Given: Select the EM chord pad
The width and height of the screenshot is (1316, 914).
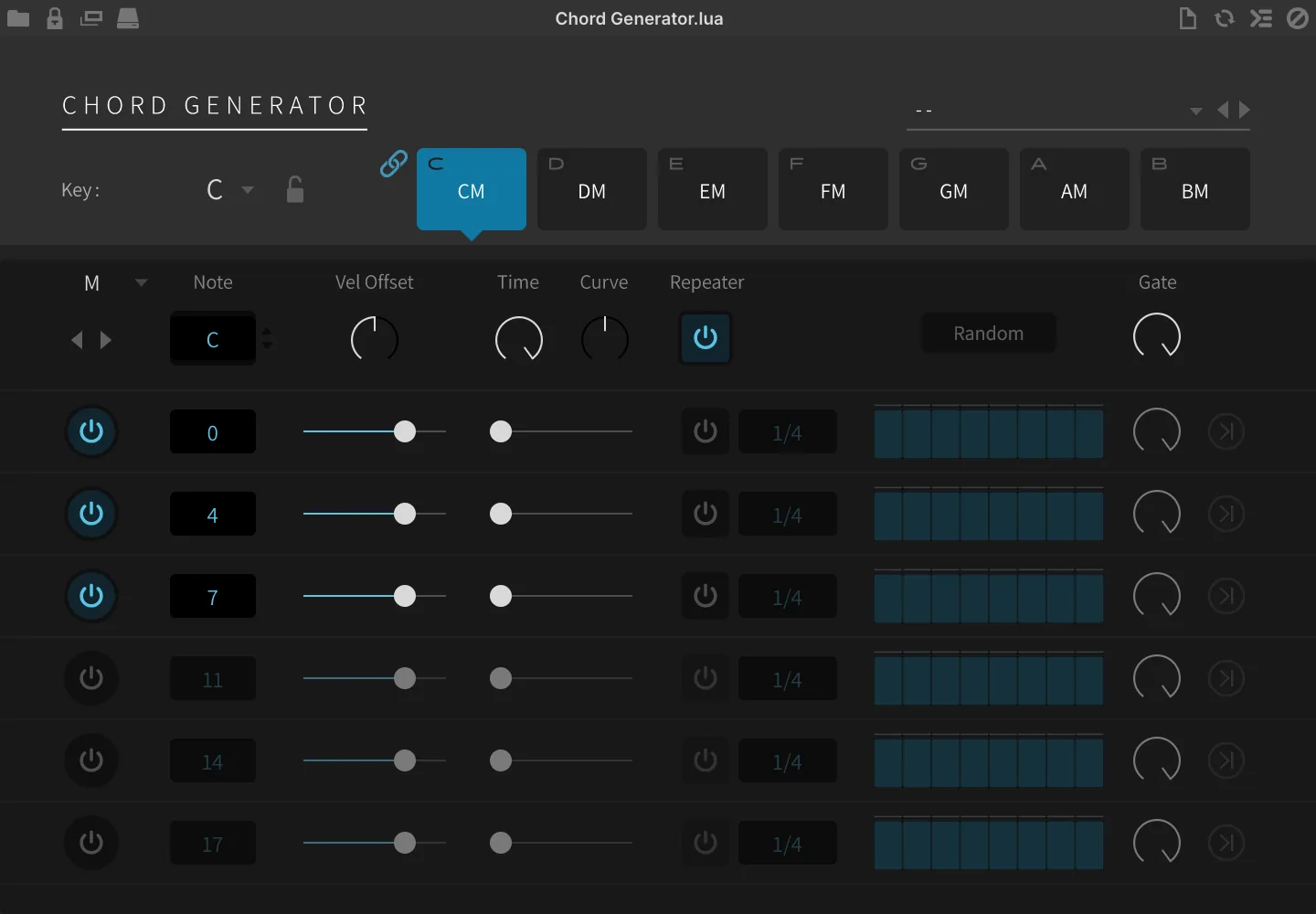Looking at the screenshot, I should (x=713, y=189).
